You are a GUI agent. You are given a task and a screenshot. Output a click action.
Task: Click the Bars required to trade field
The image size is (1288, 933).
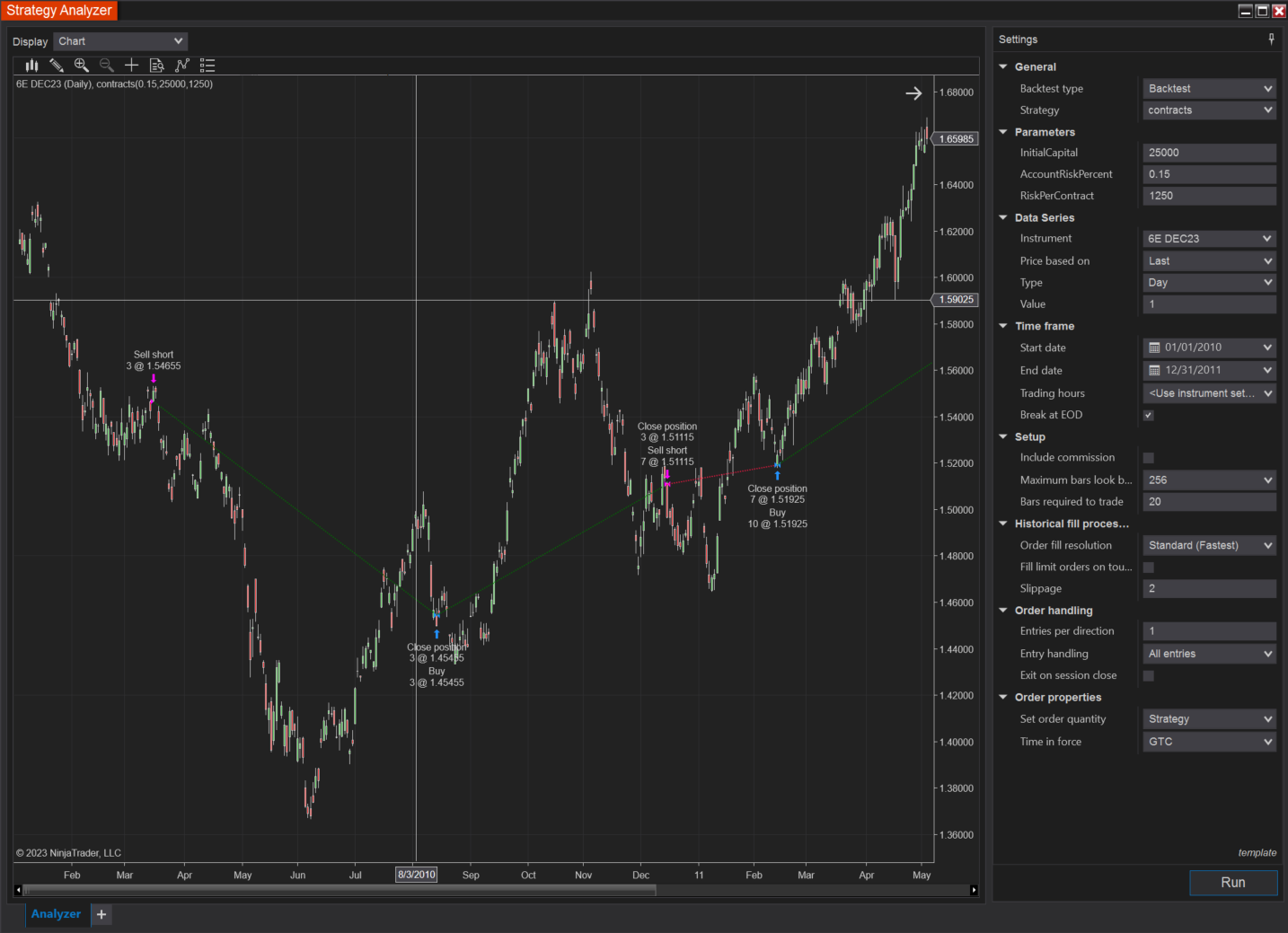coord(1209,502)
